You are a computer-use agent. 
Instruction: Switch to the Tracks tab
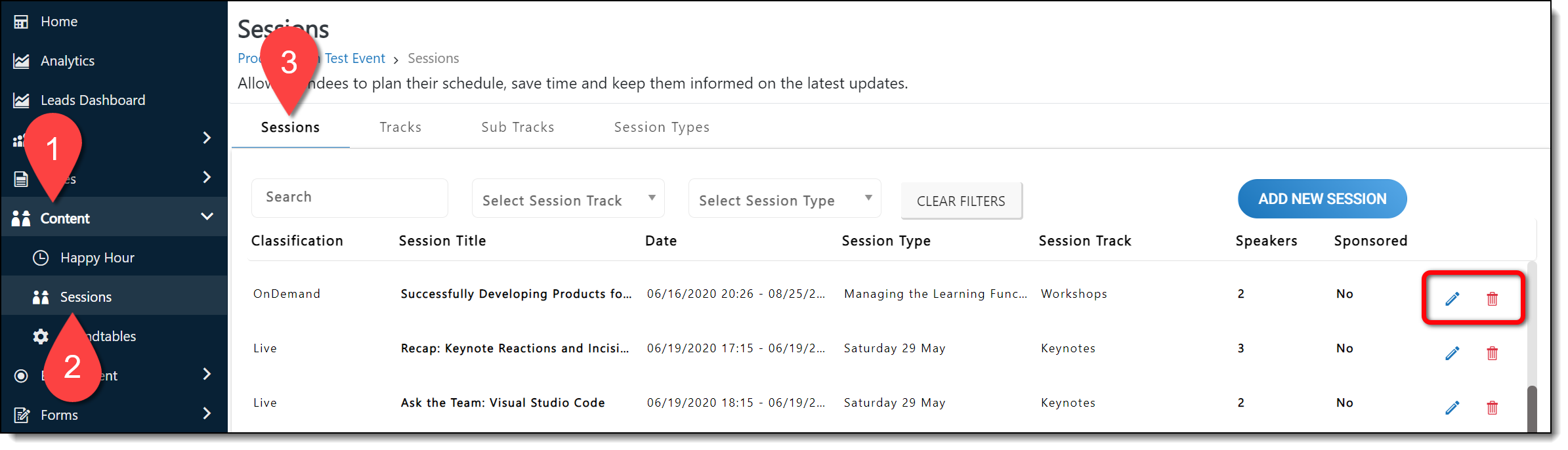click(400, 127)
